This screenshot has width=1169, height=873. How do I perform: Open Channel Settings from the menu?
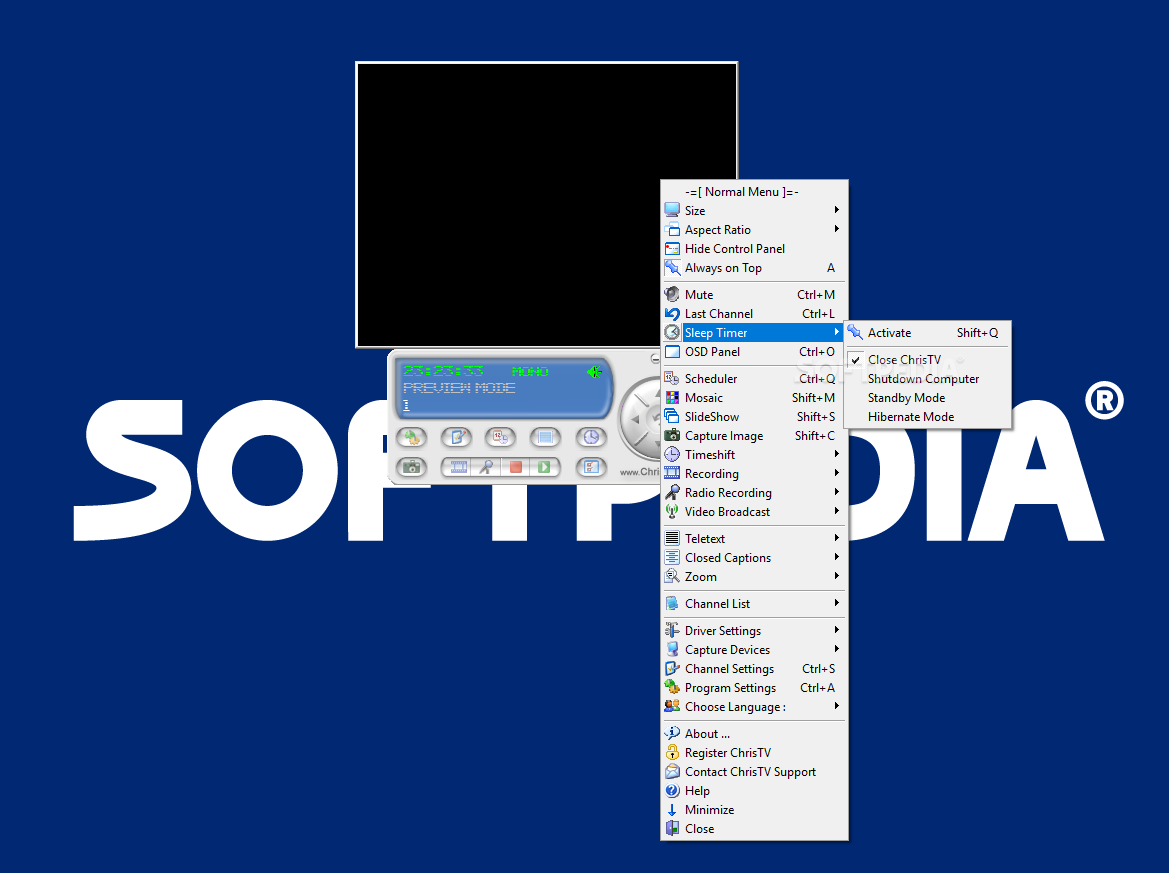(x=754, y=669)
